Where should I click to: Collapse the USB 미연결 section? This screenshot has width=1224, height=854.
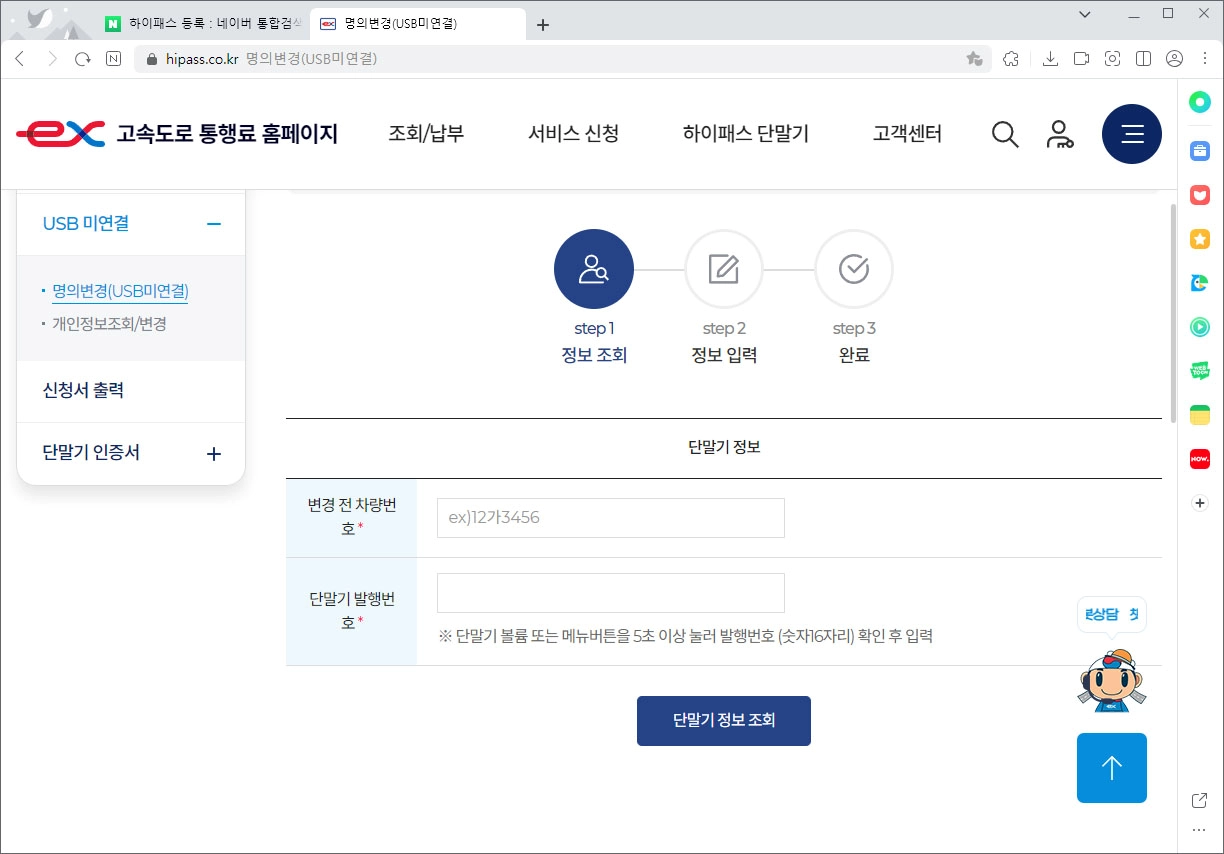[x=213, y=223]
